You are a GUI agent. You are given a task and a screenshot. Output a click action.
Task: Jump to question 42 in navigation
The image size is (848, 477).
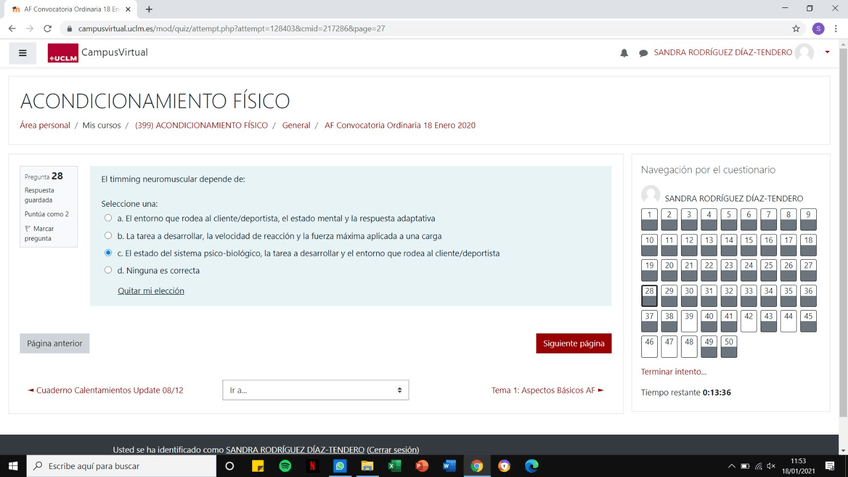point(748,320)
